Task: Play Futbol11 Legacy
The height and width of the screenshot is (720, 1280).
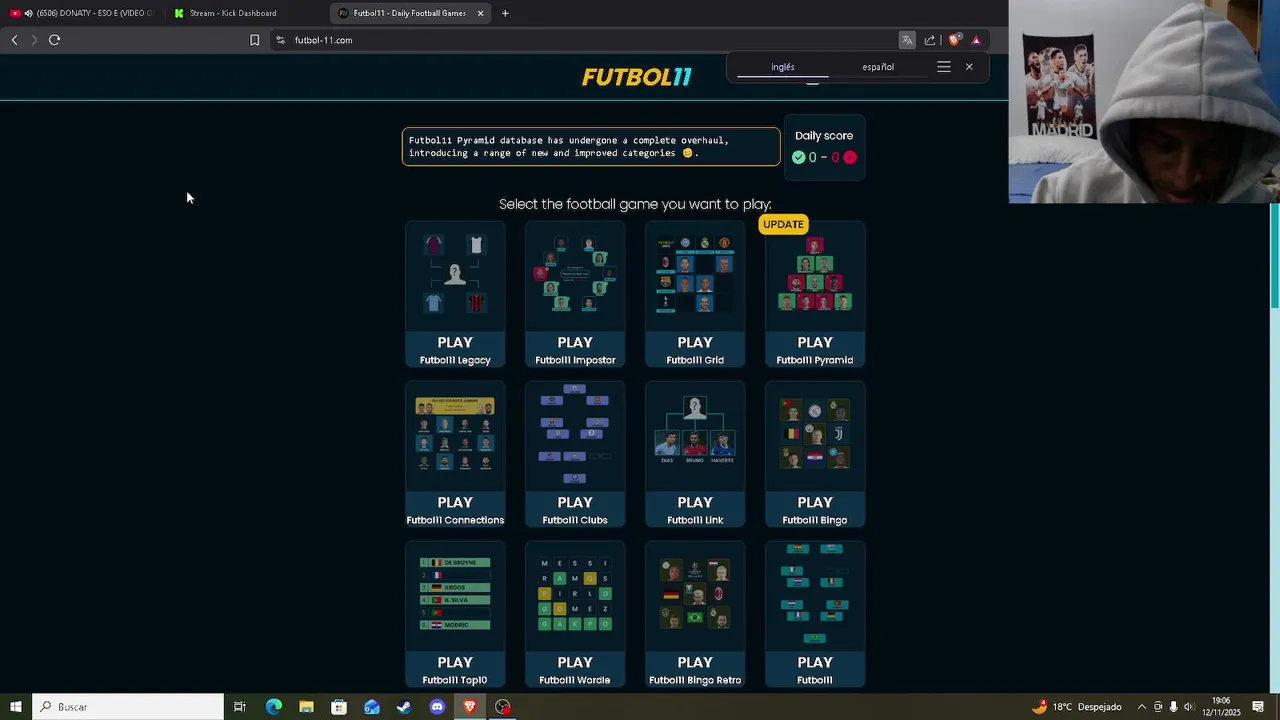Action: click(455, 350)
